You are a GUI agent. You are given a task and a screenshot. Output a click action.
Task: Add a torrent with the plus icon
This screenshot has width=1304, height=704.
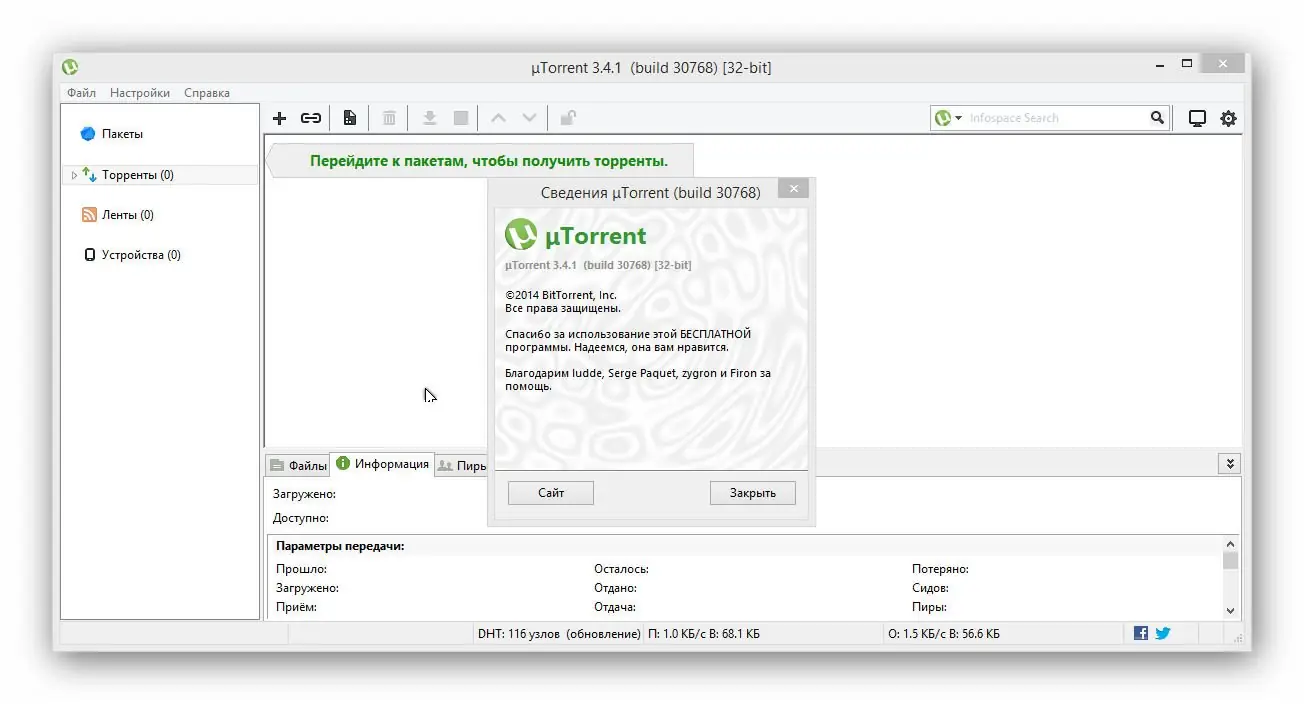click(x=280, y=118)
